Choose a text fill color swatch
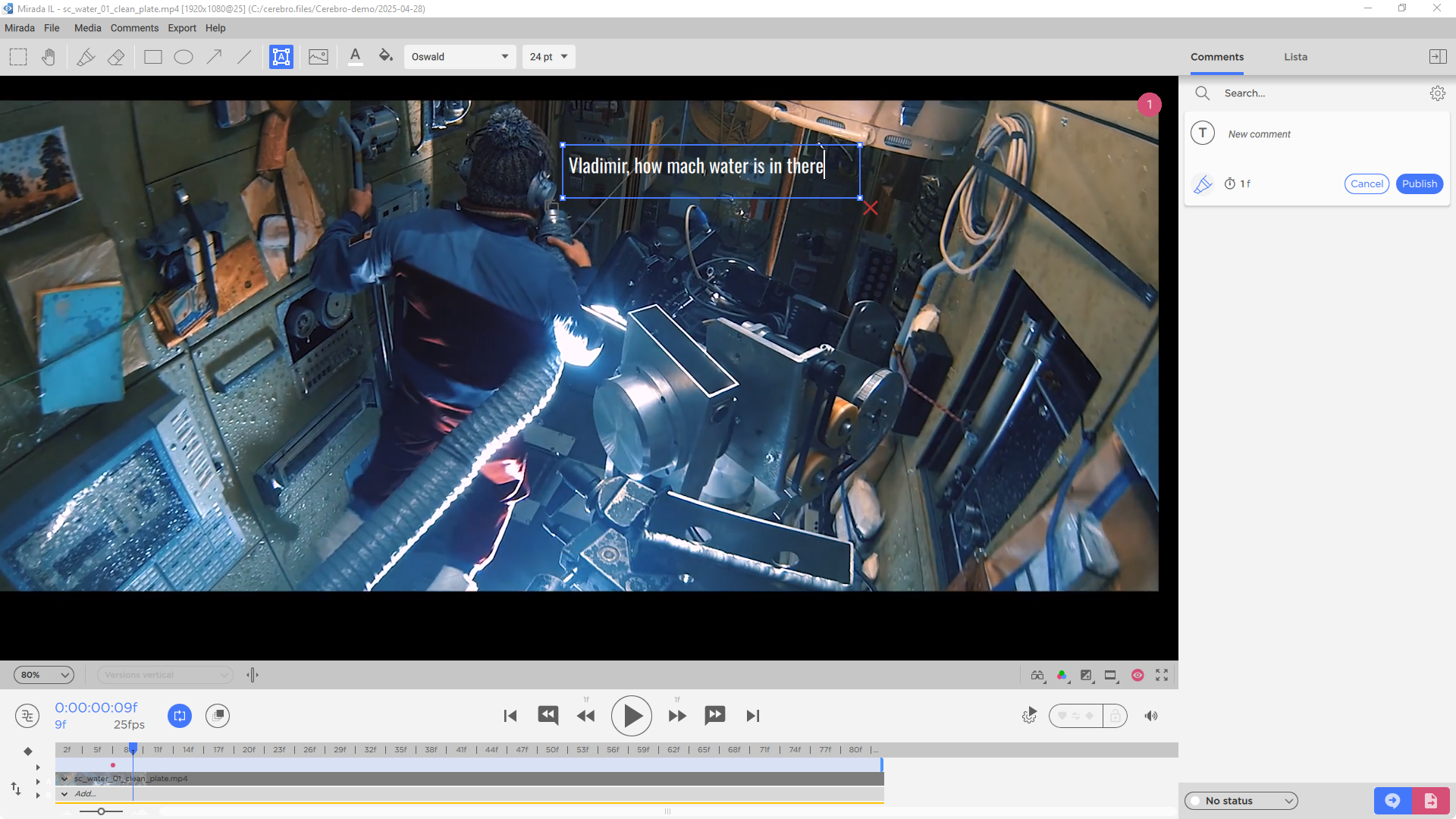1456x819 pixels. point(385,56)
